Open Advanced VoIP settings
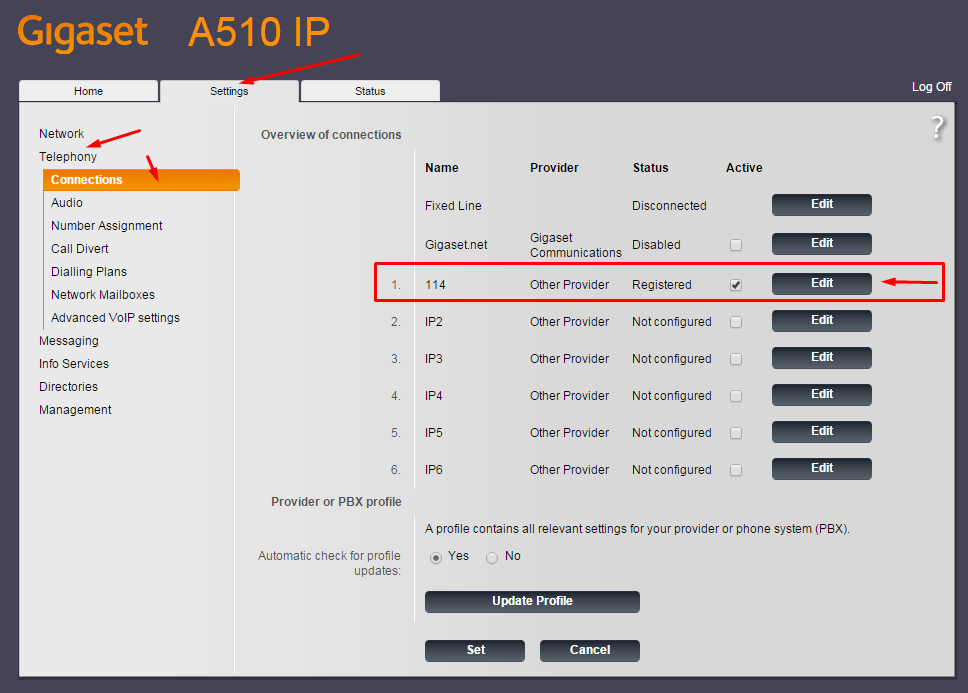This screenshot has width=968, height=693. (x=115, y=318)
